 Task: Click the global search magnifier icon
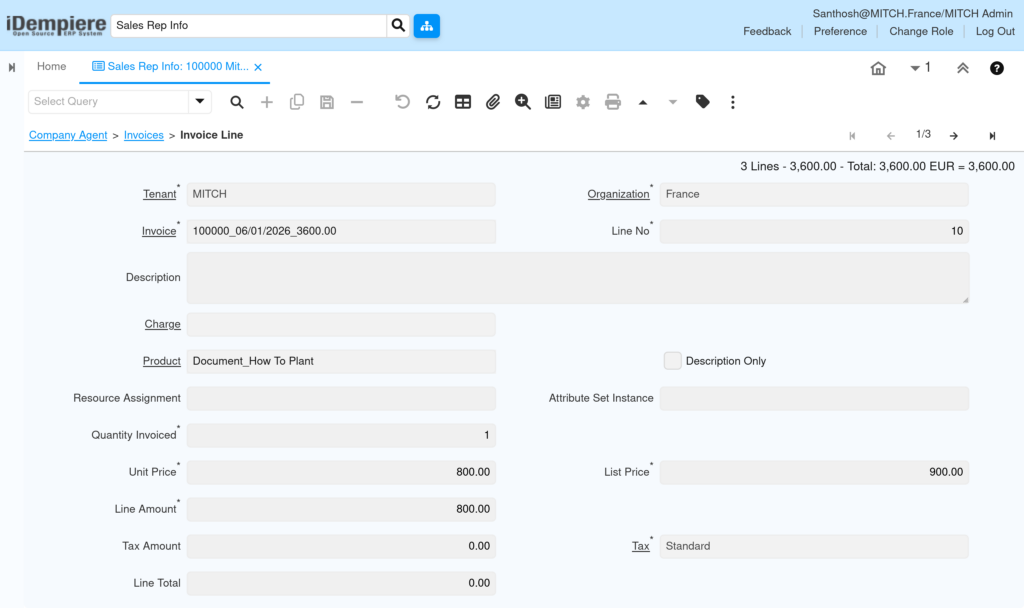click(398, 25)
